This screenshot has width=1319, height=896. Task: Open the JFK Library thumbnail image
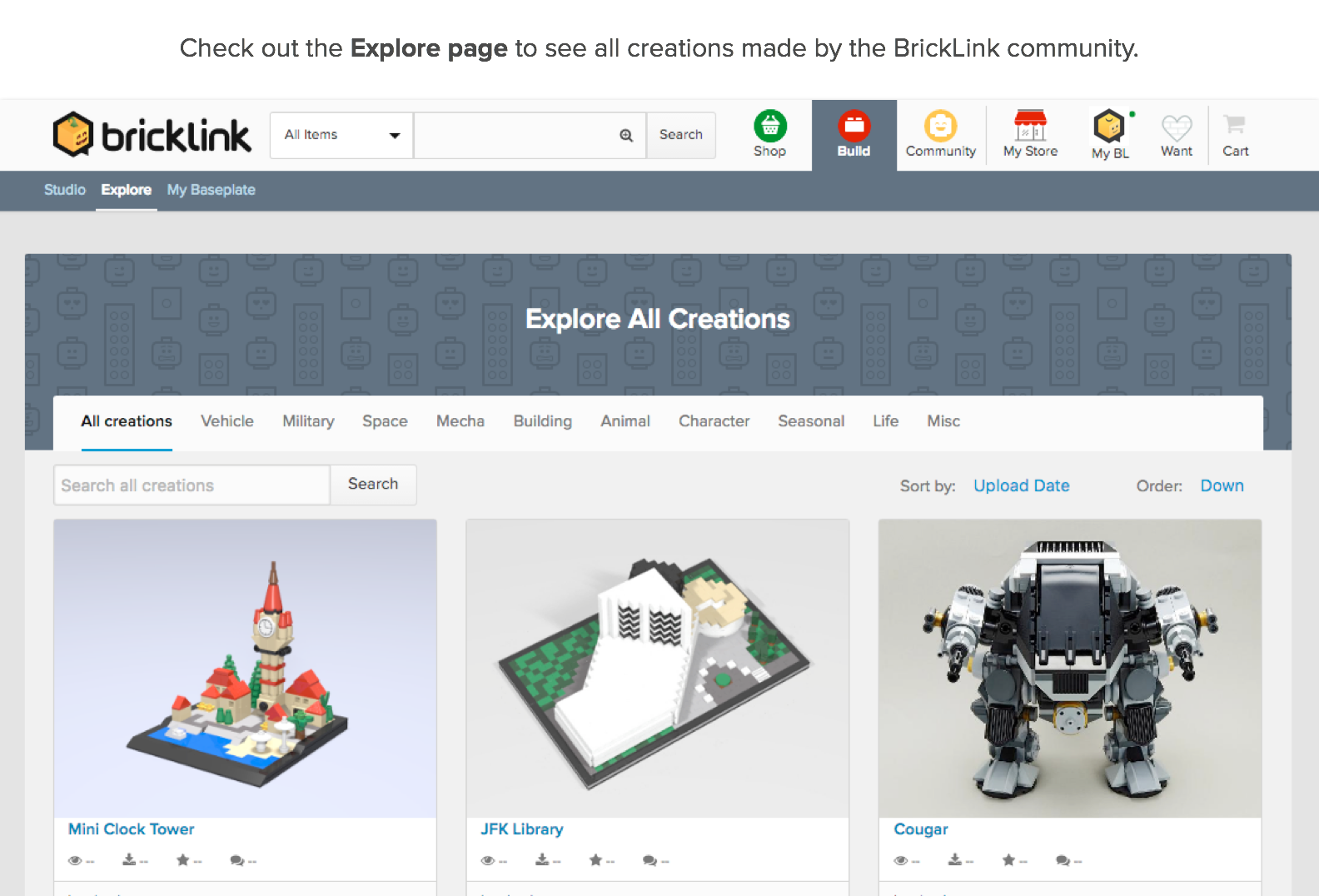click(658, 669)
